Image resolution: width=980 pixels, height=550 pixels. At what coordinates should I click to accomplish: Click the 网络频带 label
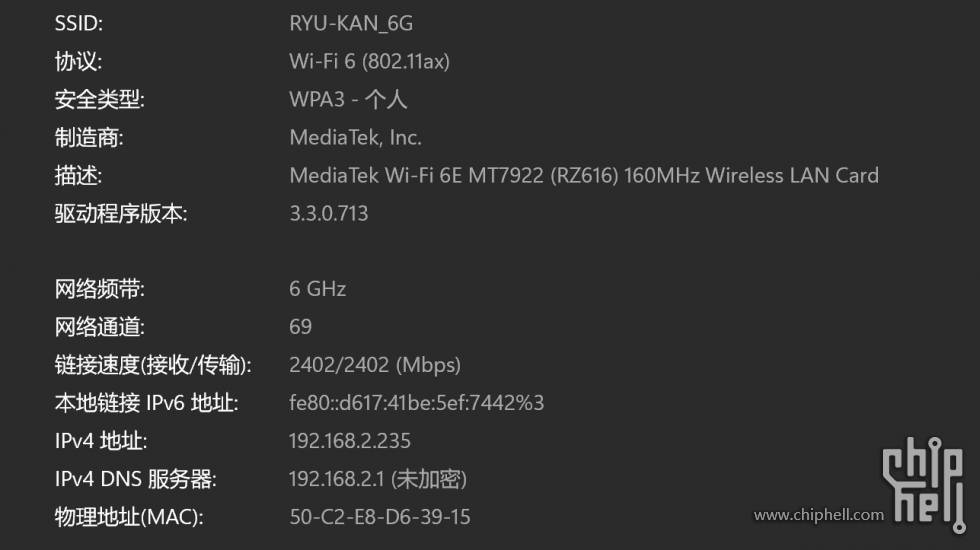tap(99, 289)
